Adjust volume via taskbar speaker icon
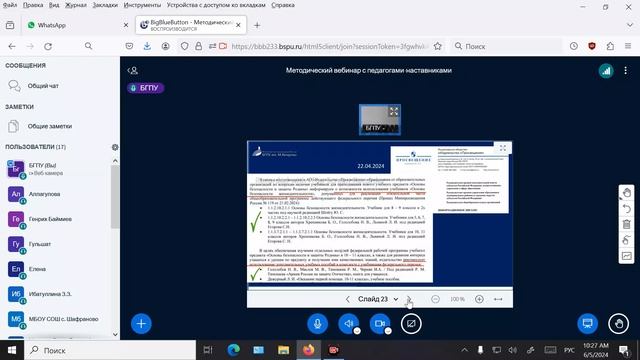640x360 pixels. tap(513, 350)
